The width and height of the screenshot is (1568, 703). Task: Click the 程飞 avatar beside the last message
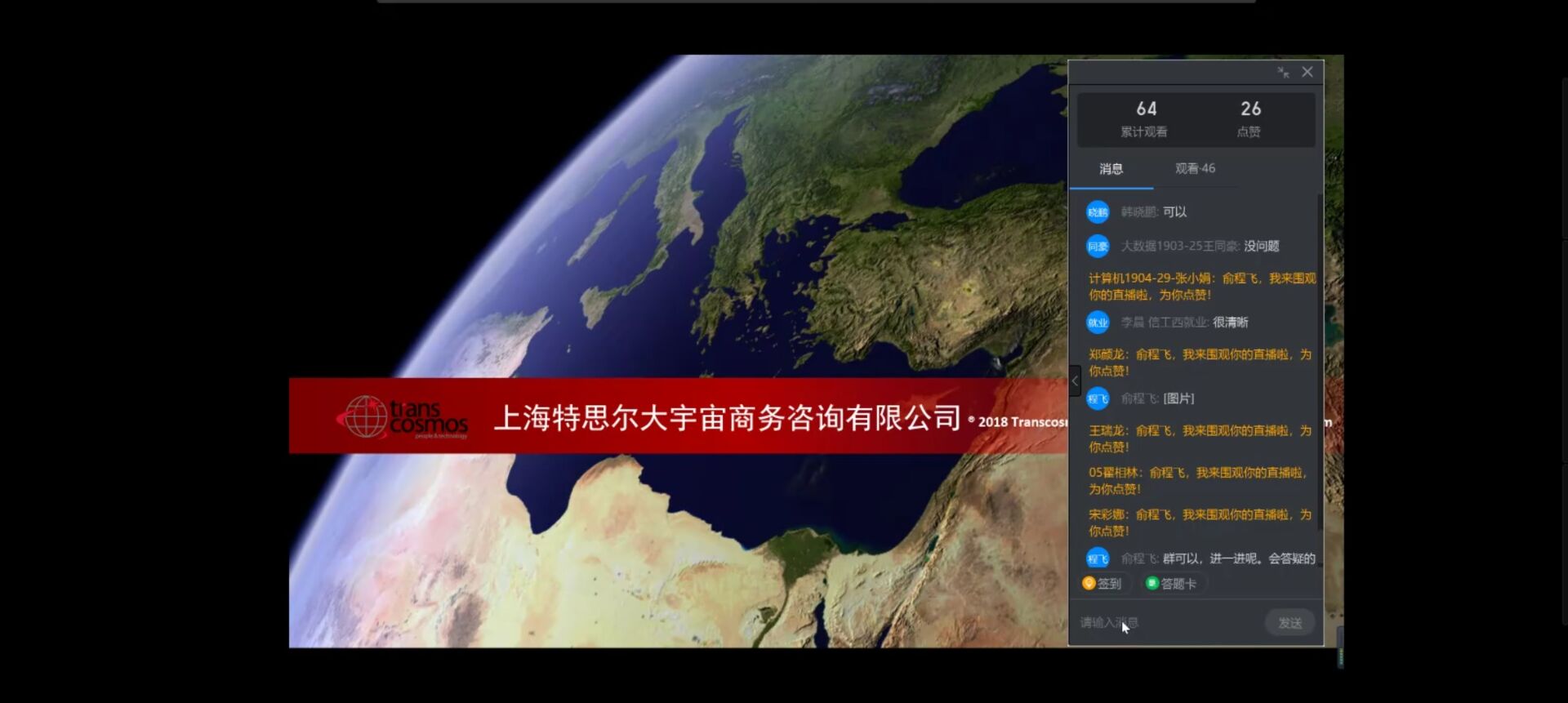(1098, 559)
